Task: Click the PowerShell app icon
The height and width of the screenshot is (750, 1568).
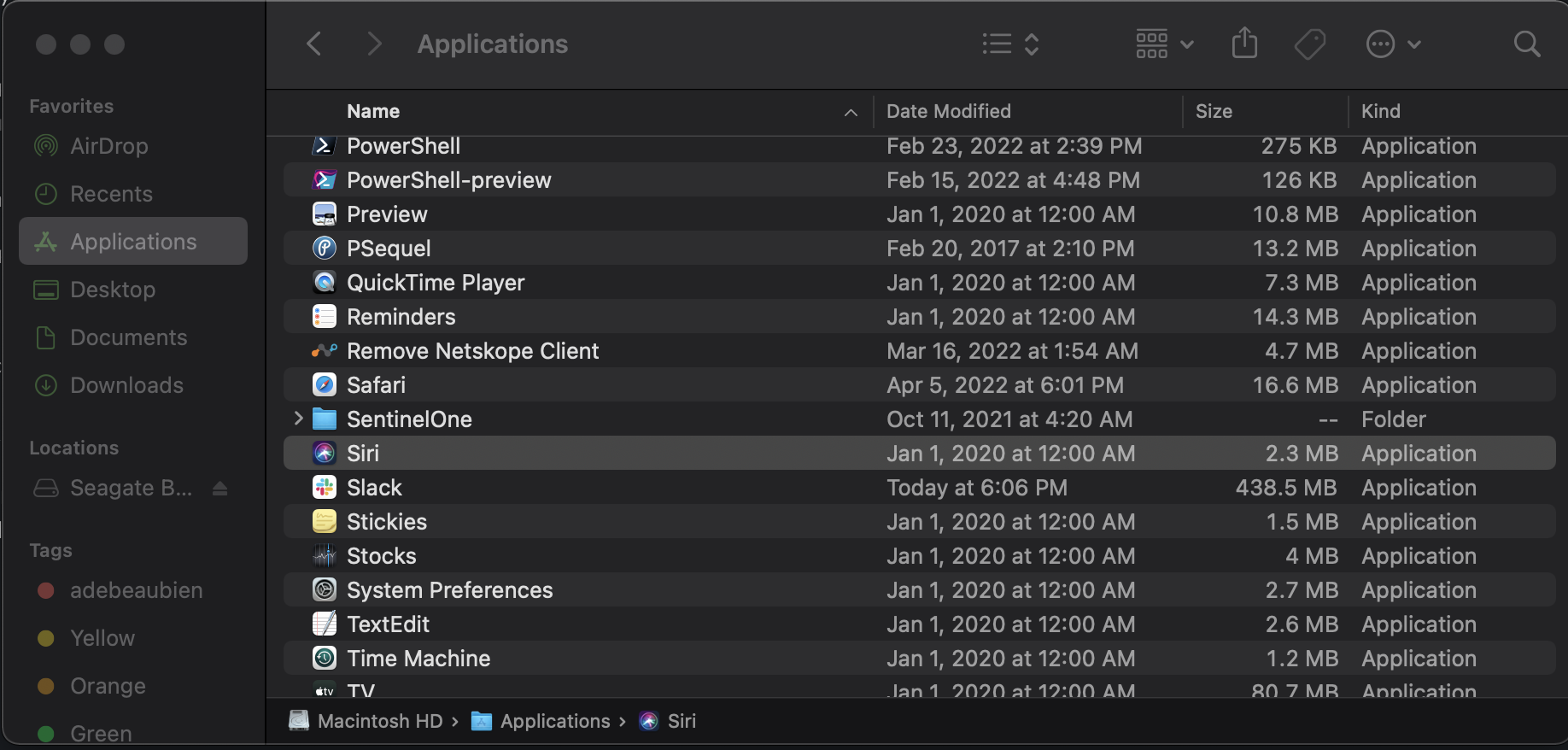Action: (325, 146)
